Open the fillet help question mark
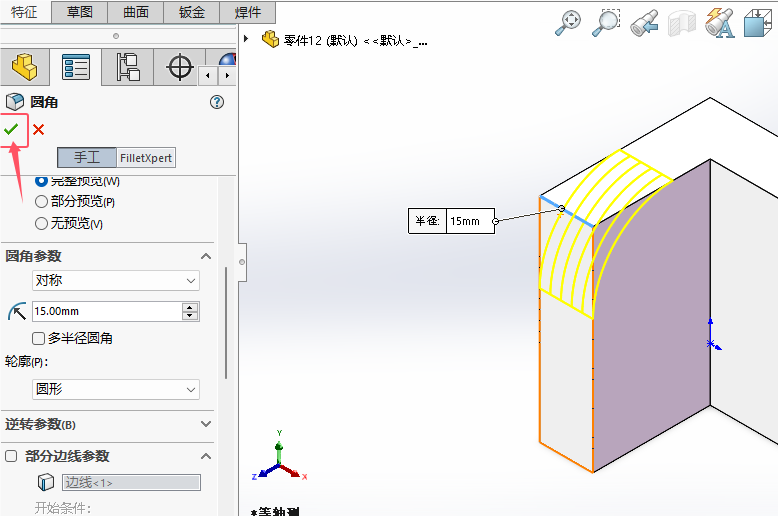The height and width of the screenshot is (516, 778). click(217, 102)
